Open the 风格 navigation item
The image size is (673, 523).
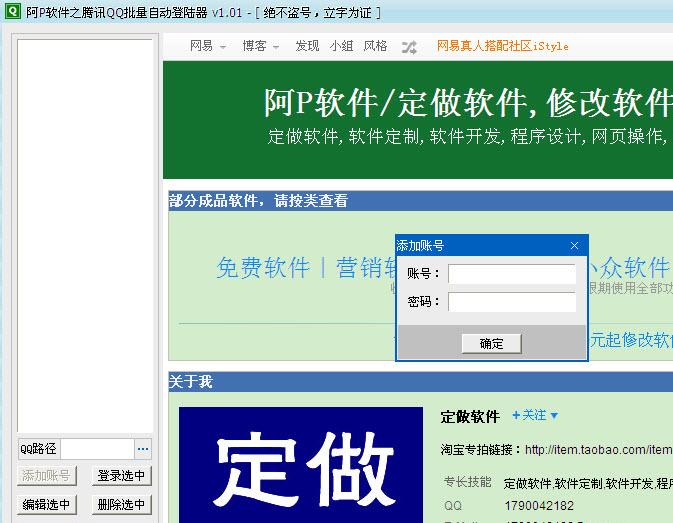point(375,46)
